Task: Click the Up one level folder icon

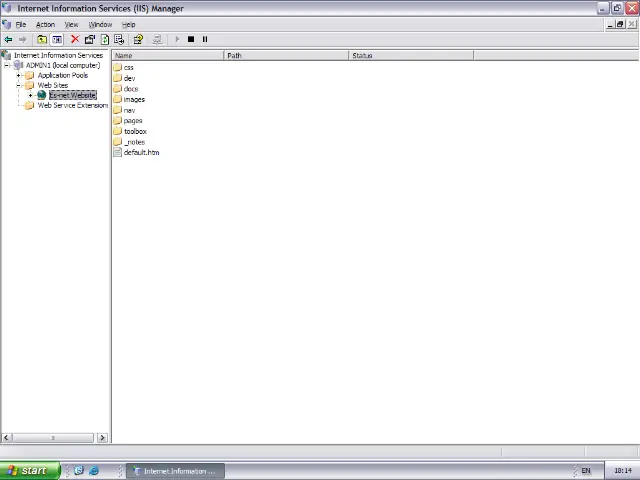Action: click(x=42, y=40)
